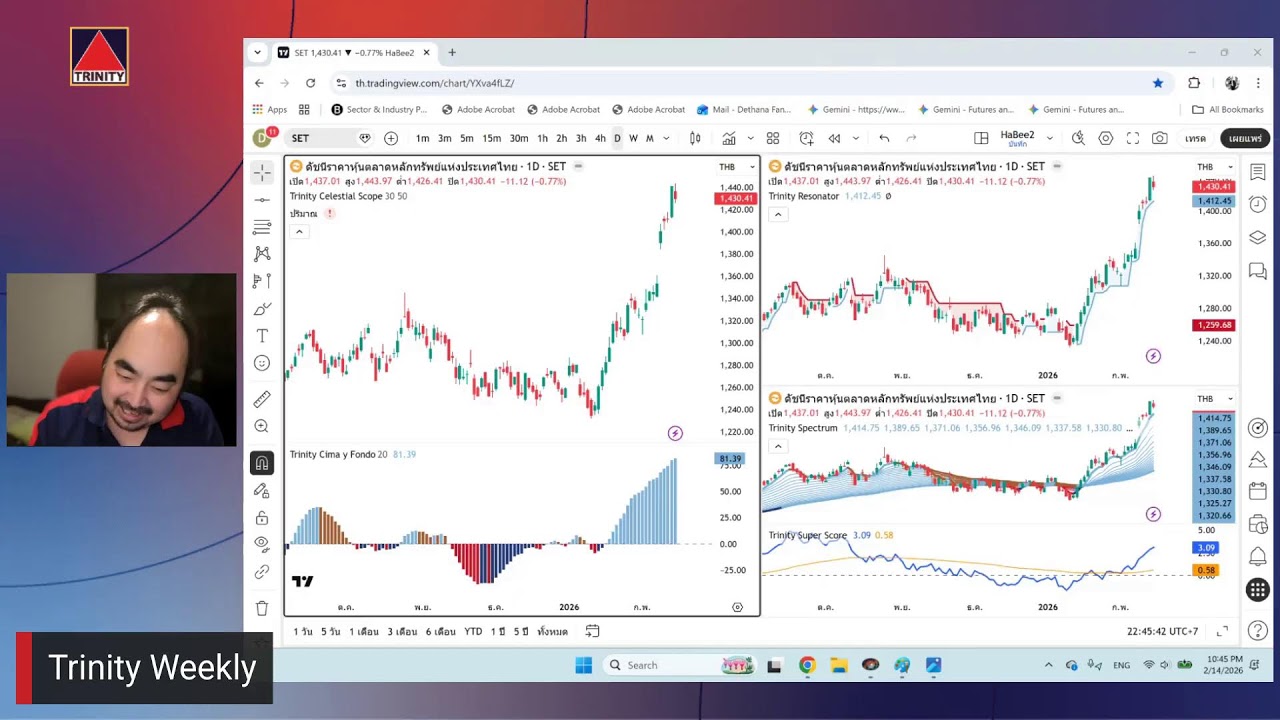The width and height of the screenshot is (1280, 720).
Task: Toggle stay in drawing mode
Action: 262,490
